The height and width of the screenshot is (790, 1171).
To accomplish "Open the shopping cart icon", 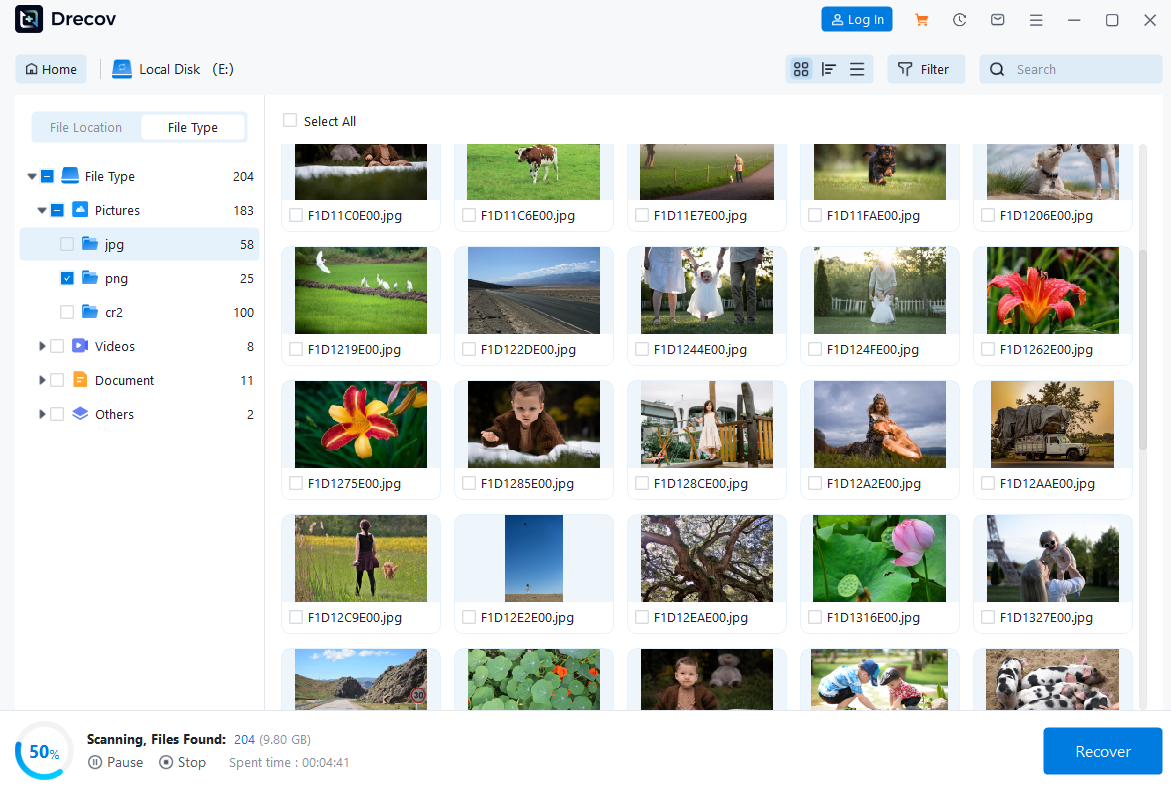I will point(922,20).
